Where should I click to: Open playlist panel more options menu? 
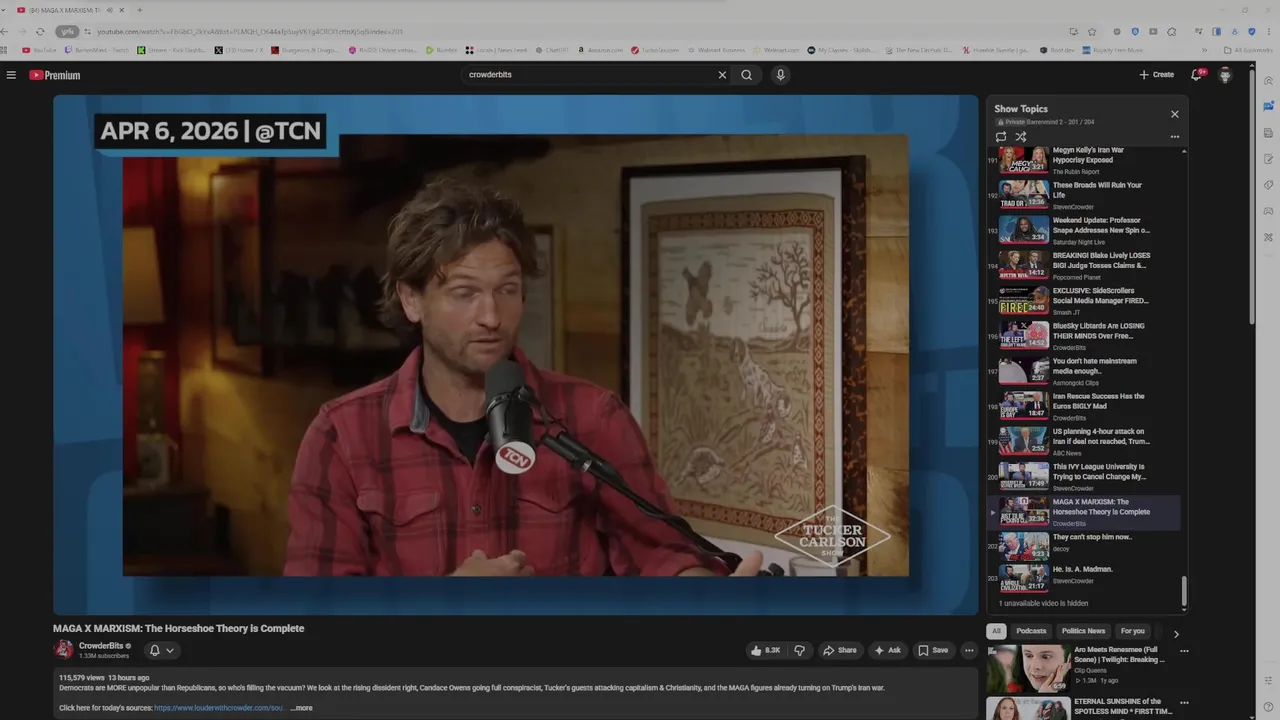pyautogui.click(x=1175, y=137)
